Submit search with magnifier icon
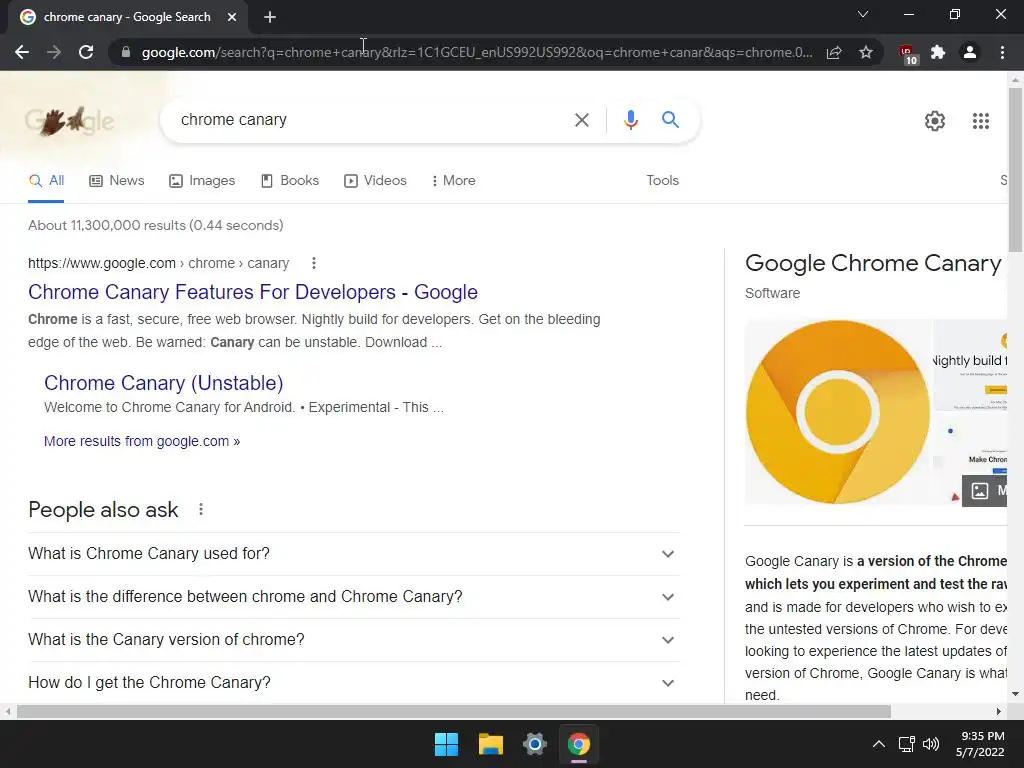 pyautogui.click(x=670, y=120)
